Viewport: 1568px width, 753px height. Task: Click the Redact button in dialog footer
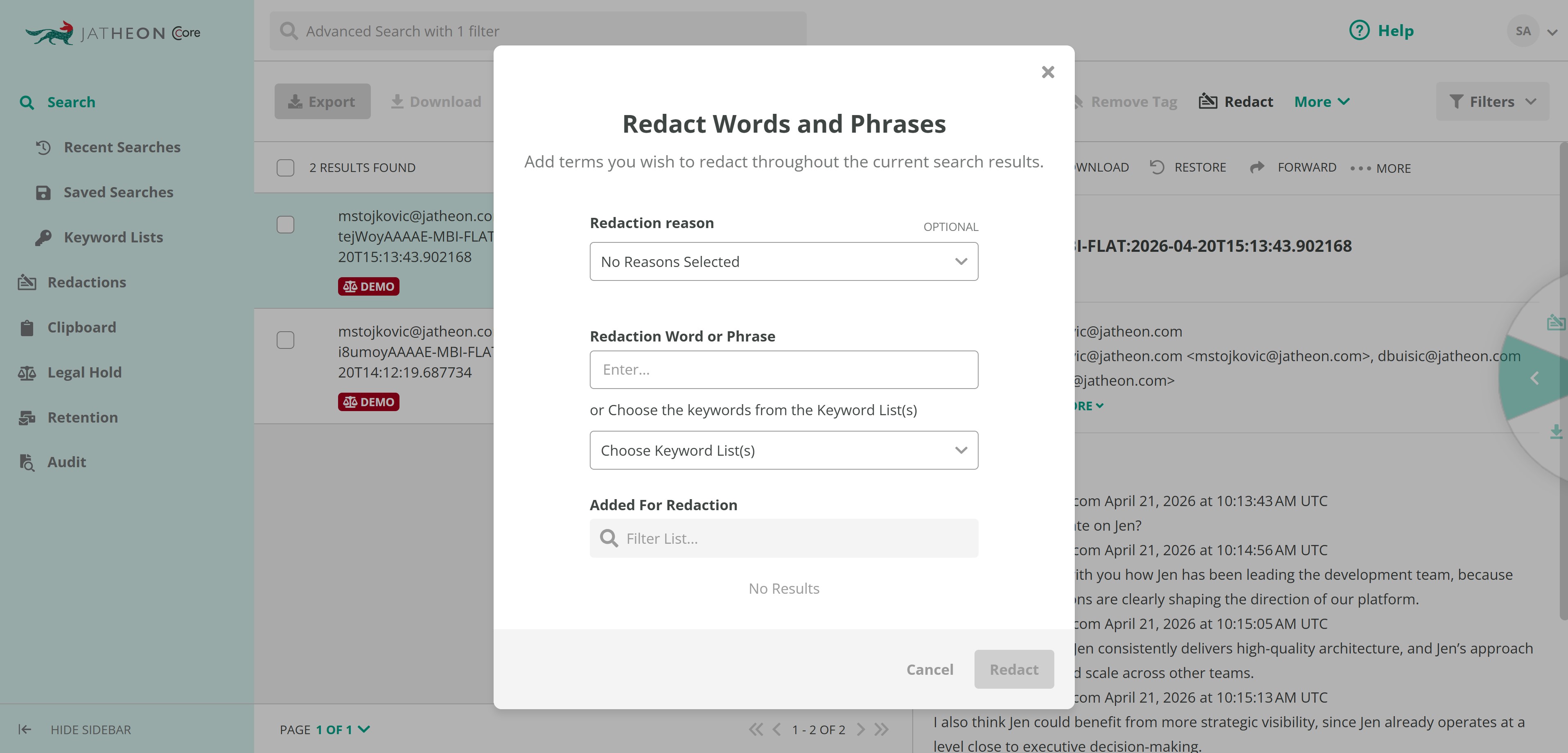click(x=1013, y=669)
